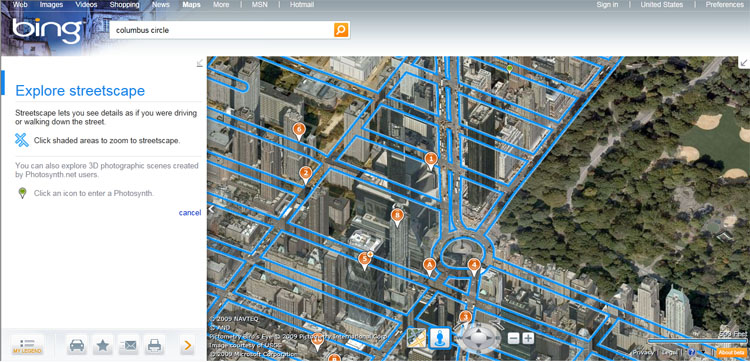Image resolution: width=750 pixels, height=362 pixels.
Task: Select map pin number 4
Action: pyautogui.click(x=474, y=267)
